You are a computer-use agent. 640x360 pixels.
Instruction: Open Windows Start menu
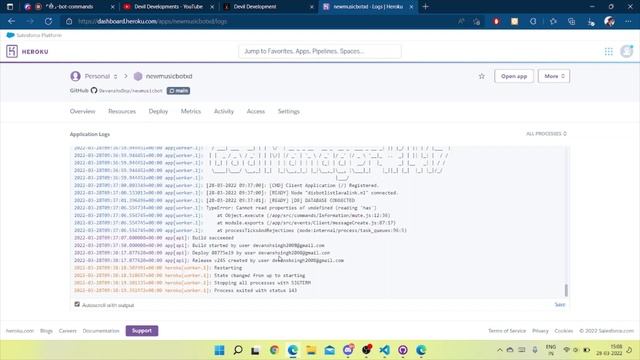tap(220, 350)
